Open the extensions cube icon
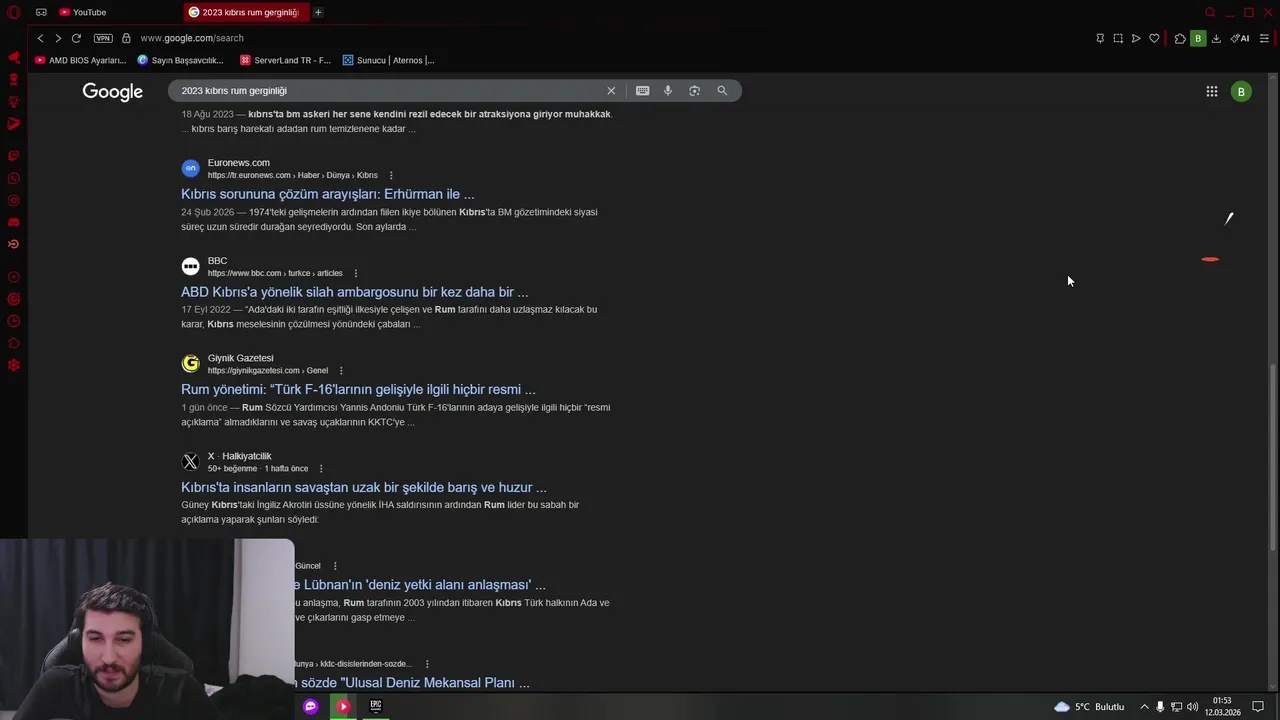This screenshot has width=1280, height=720. [x=1180, y=38]
